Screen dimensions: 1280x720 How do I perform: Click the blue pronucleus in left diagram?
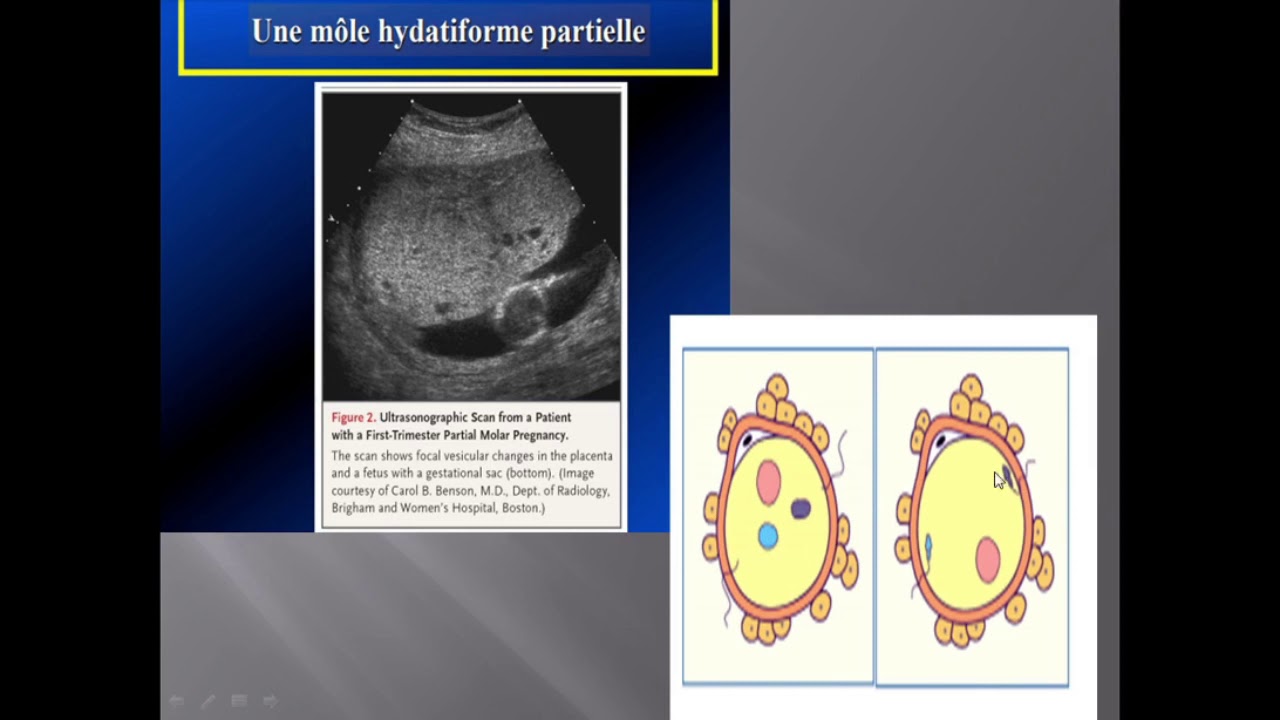(x=767, y=536)
